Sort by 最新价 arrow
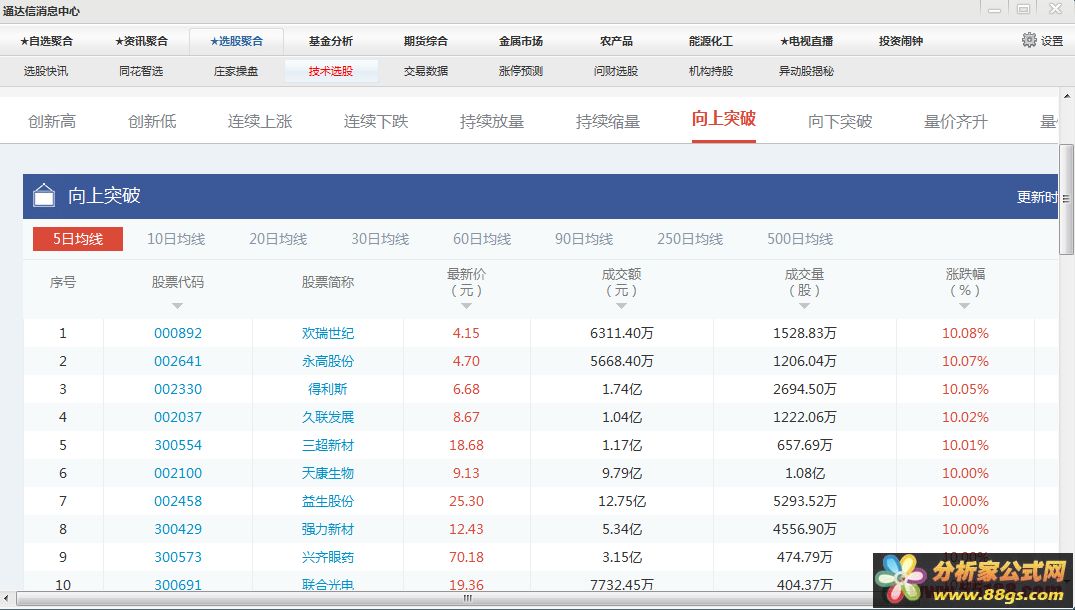Screen dimensions: 1075x610 (466, 306)
